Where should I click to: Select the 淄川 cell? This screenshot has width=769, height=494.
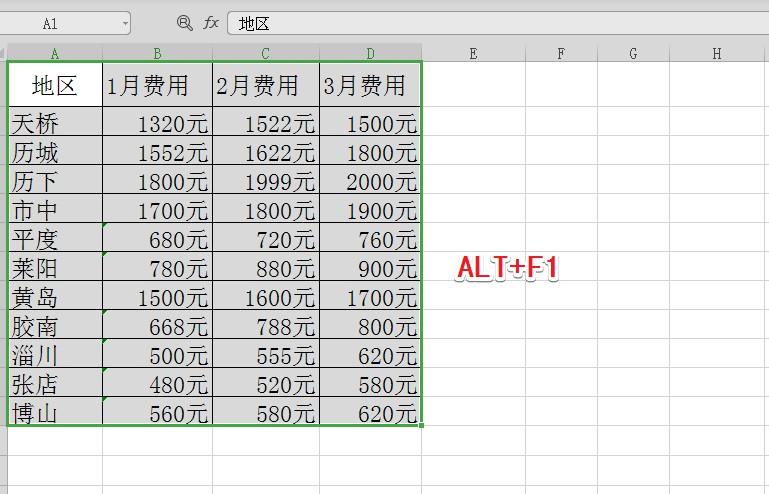pos(55,353)
